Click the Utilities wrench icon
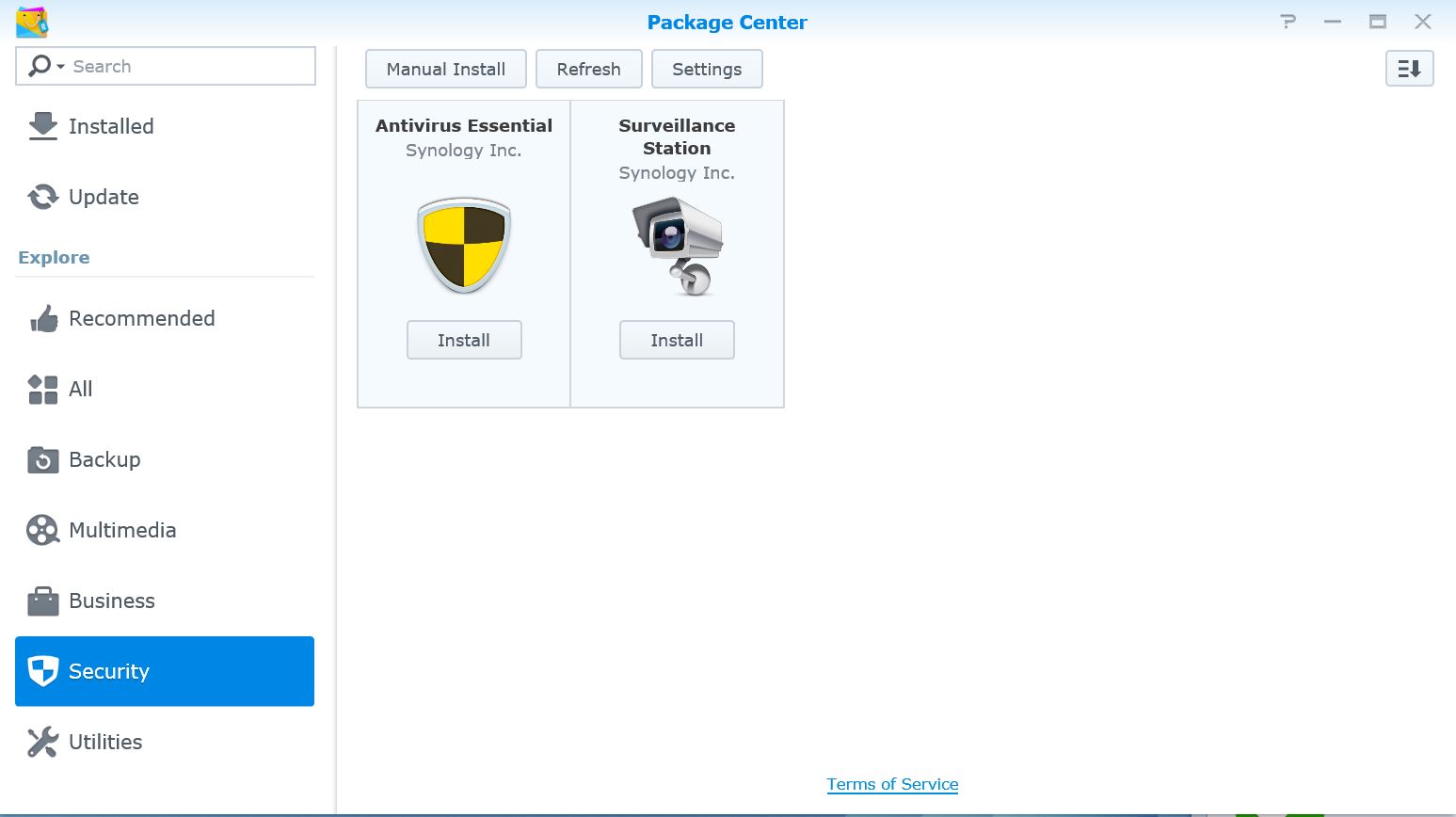Viewport: 1456px width, 817px height. point(43,742)
